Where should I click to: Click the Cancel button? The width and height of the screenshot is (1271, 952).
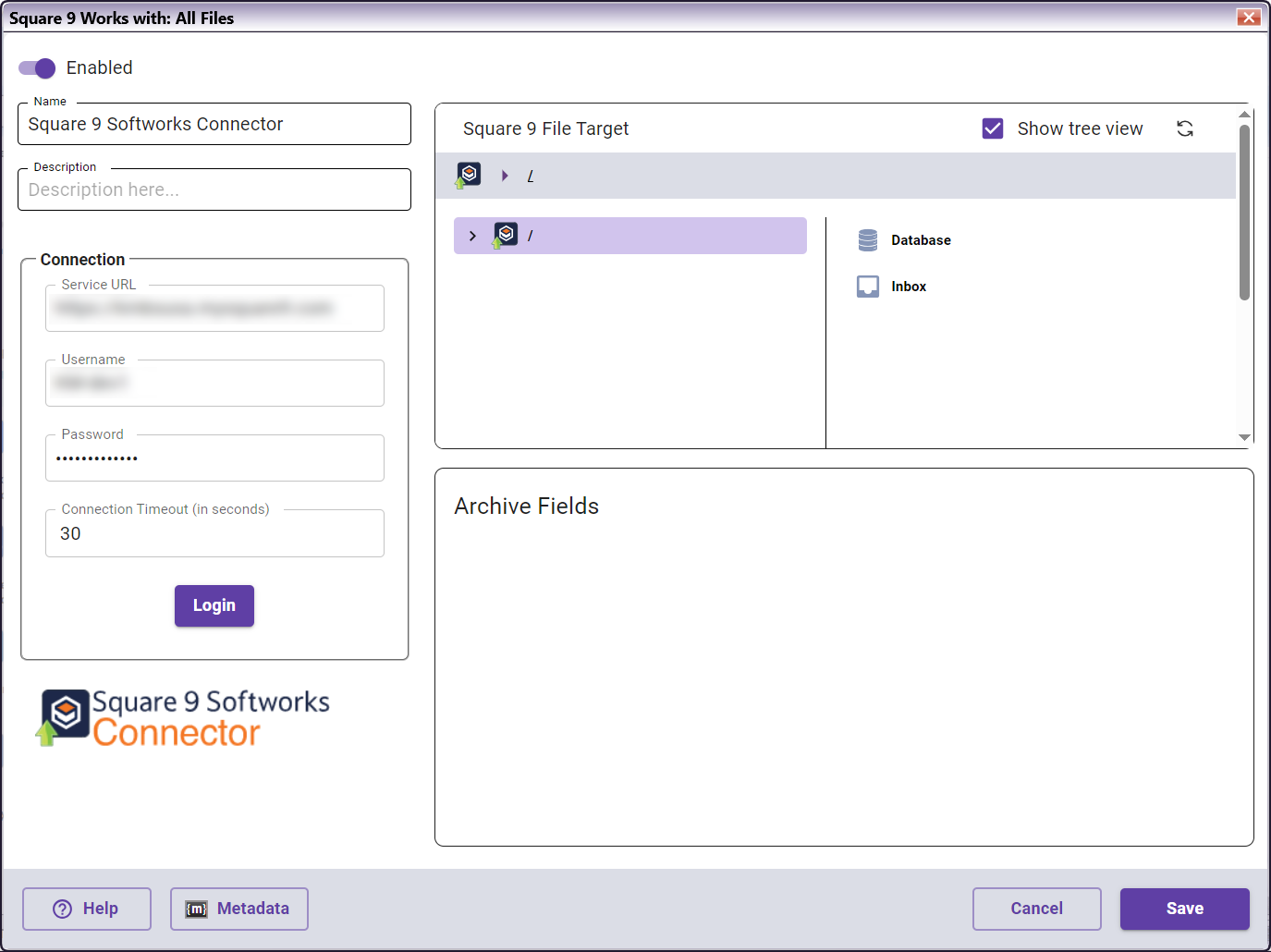click(x=1037, y=909)
